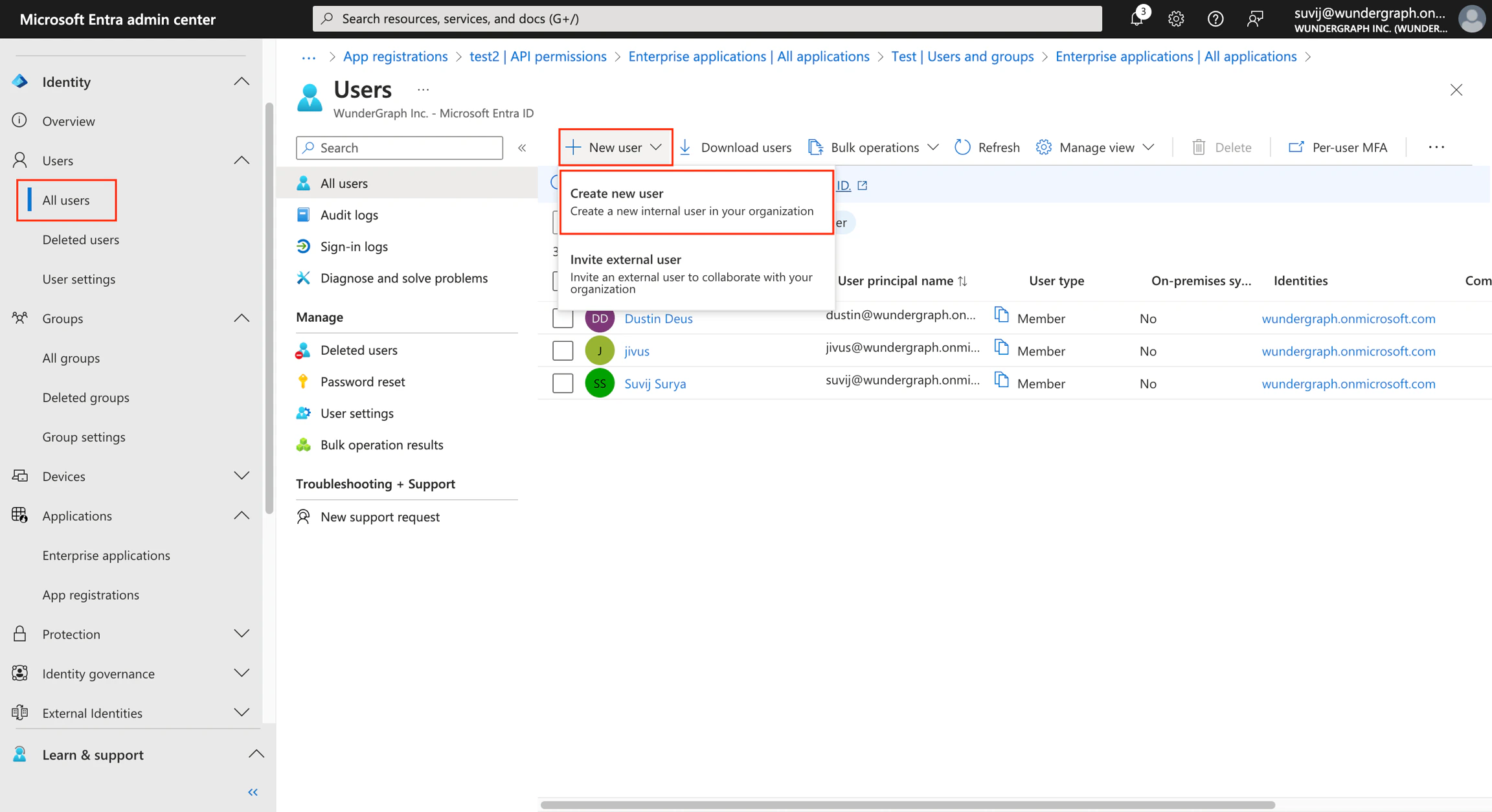Viewport: 1492px width, 812px height.
Task: Open the settings gear in the top bar
Action: point(1175,18)
